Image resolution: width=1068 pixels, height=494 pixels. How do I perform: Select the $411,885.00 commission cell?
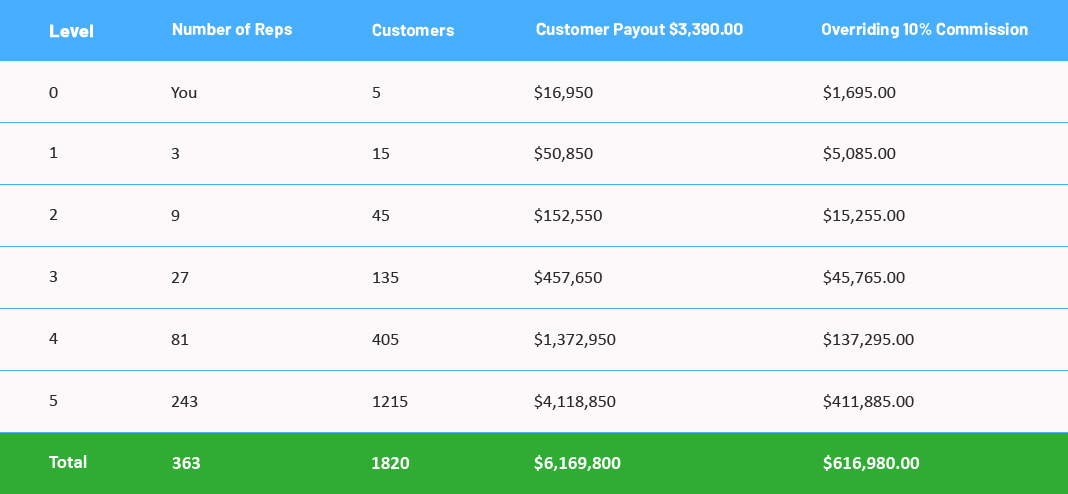[x=868, y=402]
